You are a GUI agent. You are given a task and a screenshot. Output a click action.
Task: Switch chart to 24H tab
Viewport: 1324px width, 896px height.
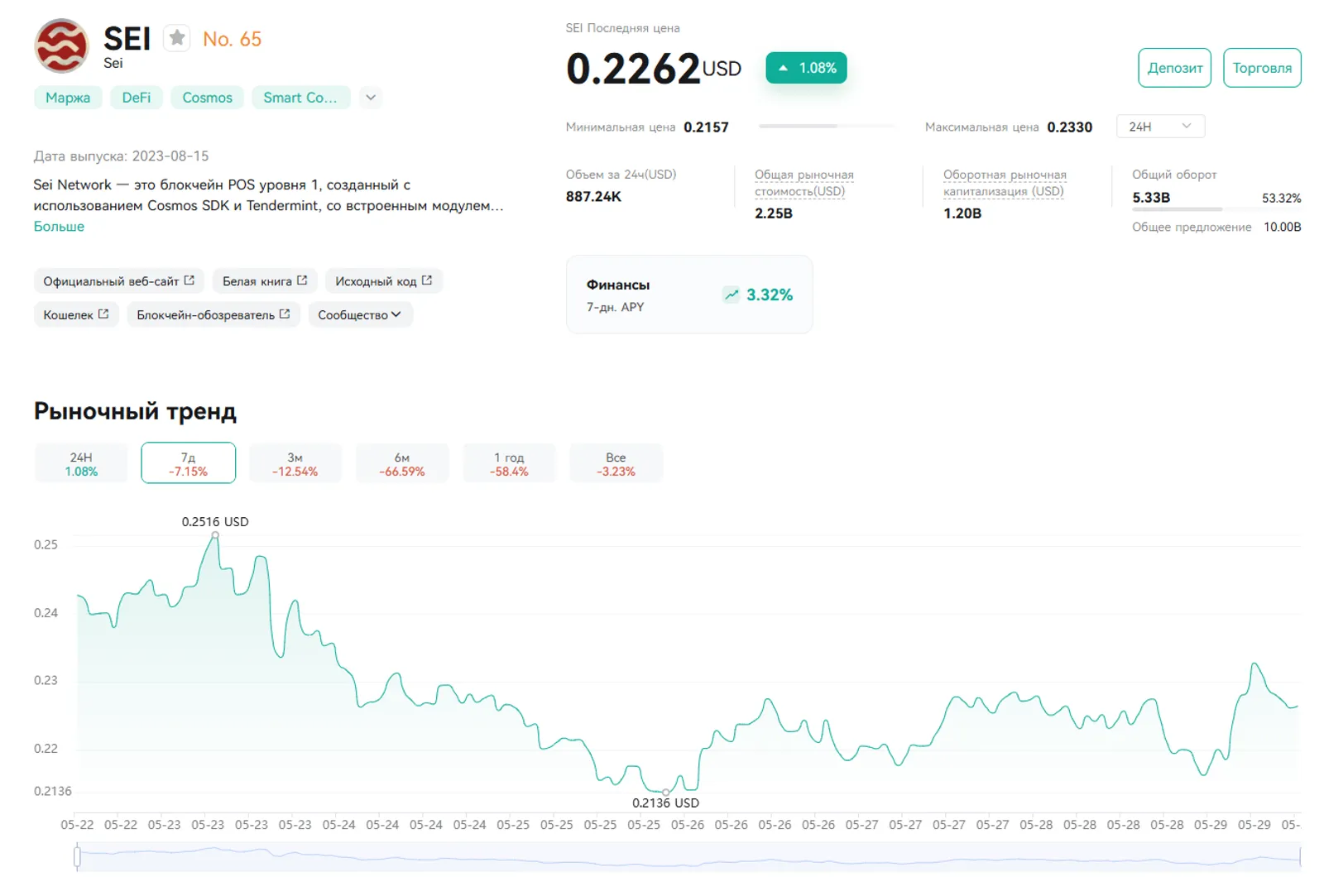81,463
